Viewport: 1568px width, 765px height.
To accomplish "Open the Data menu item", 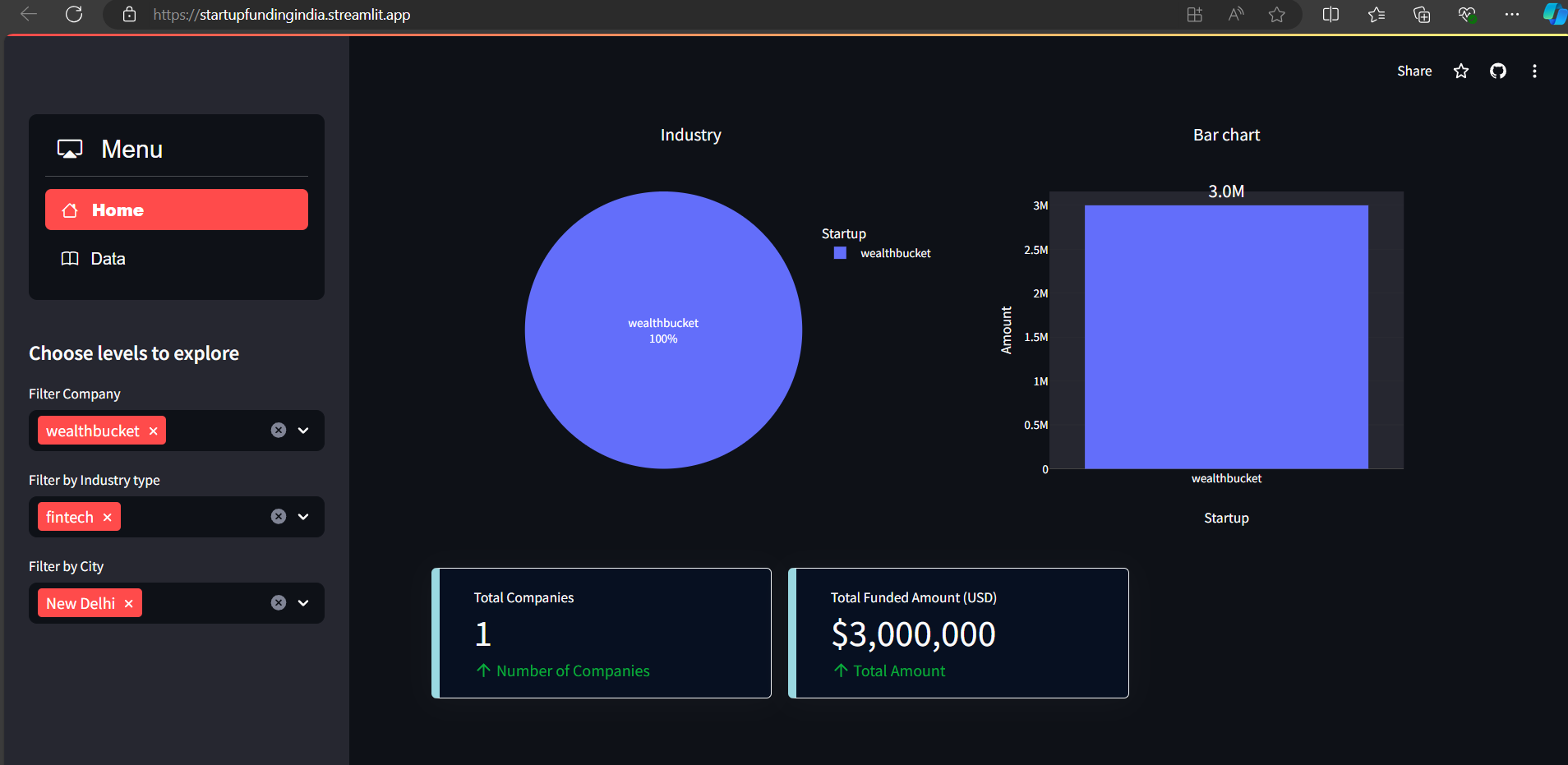I will [177, 259].
